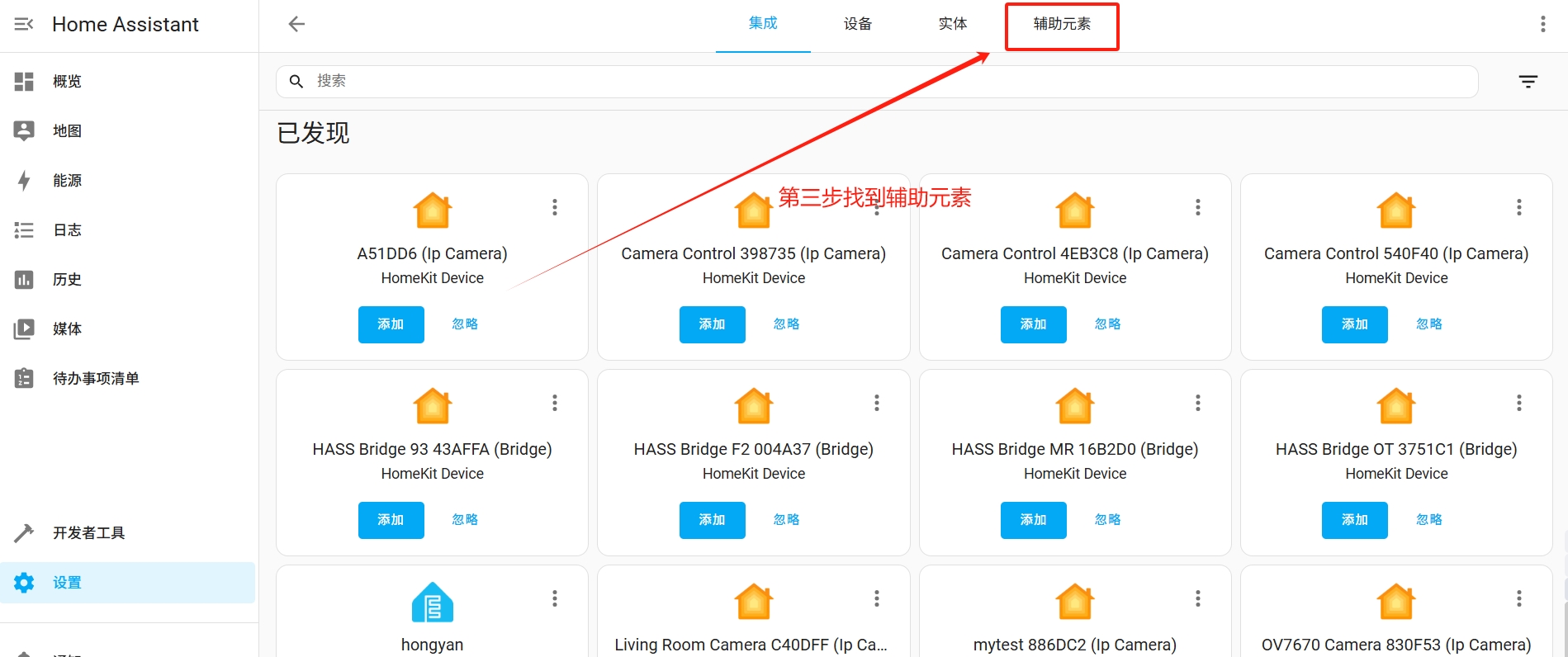Screen dimensions: 1568x657
Task: Open three-dot menu on Camera Control 540F40
Action: coord(1518,207)
